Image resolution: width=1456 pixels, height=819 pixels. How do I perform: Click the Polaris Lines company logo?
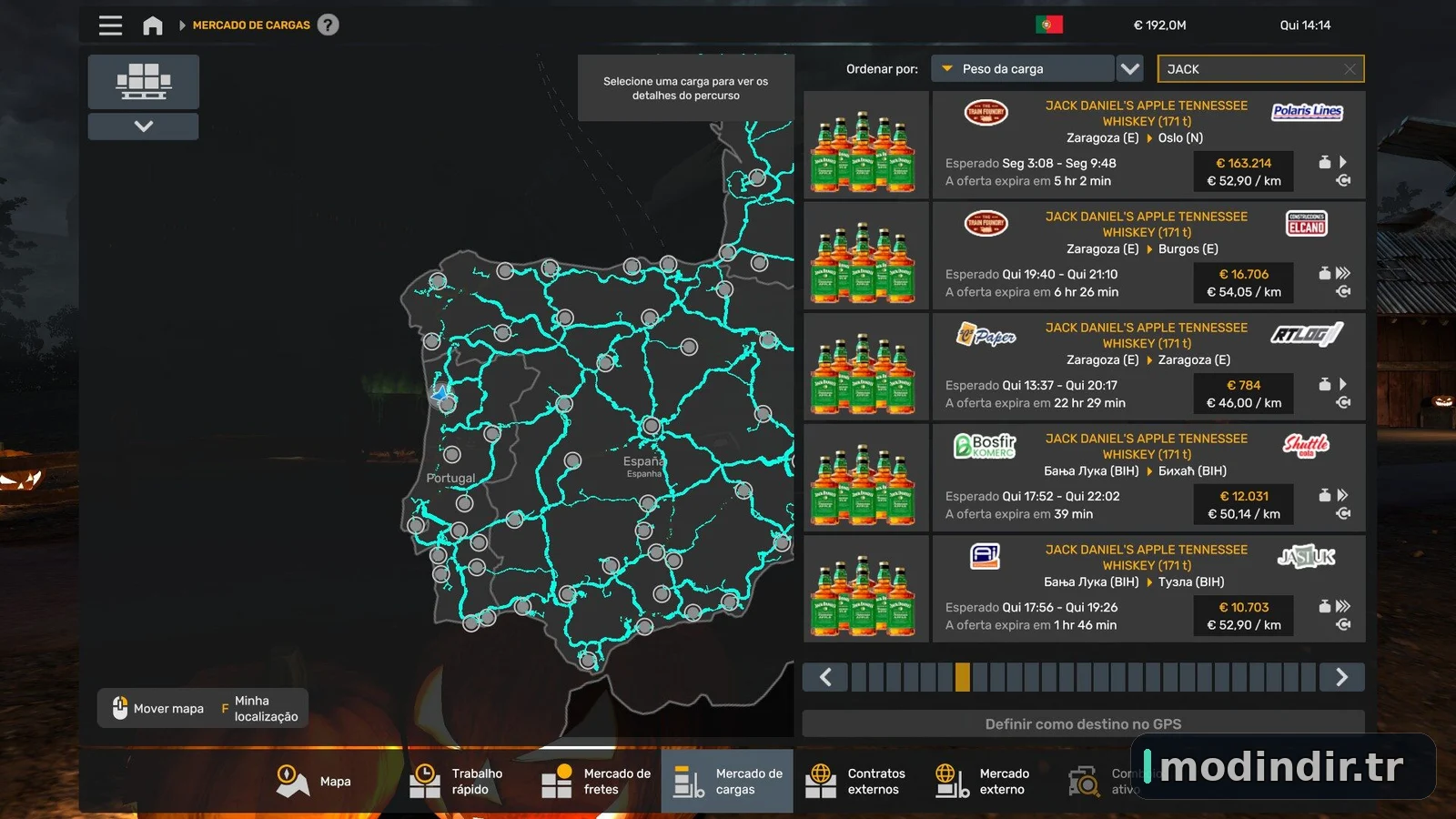(x=1307, y=112)
